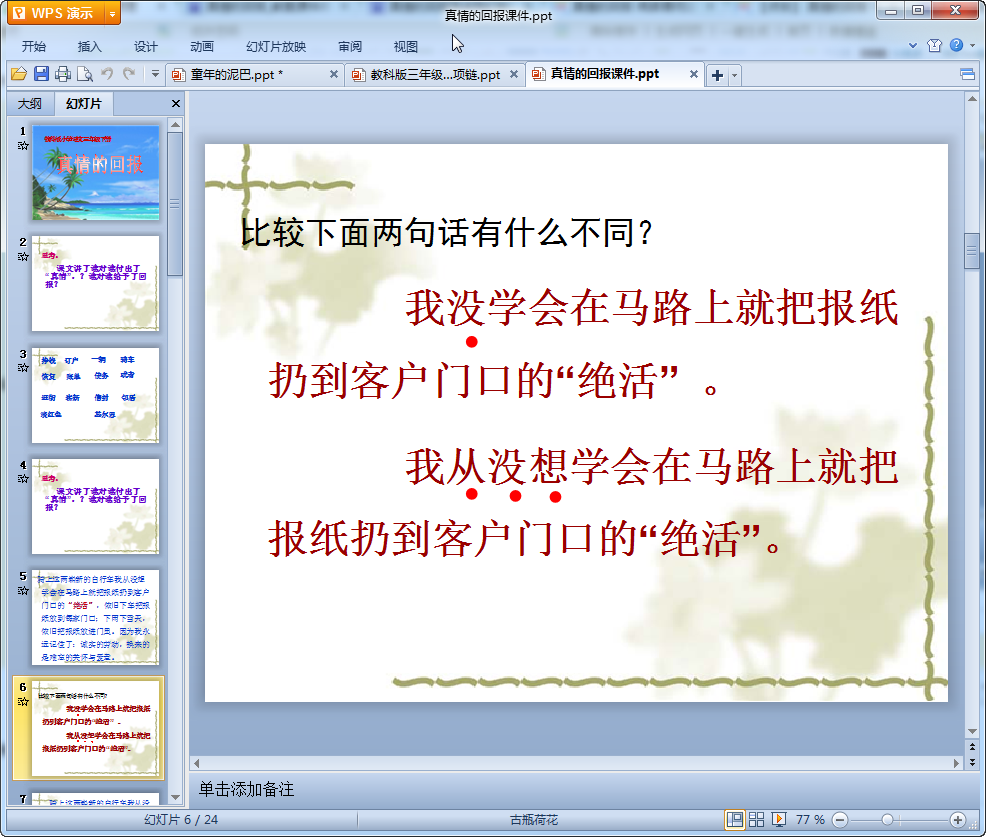This screenshot has width=986, height=837.
Task: Redo the last action
Action: coord(129,74)
